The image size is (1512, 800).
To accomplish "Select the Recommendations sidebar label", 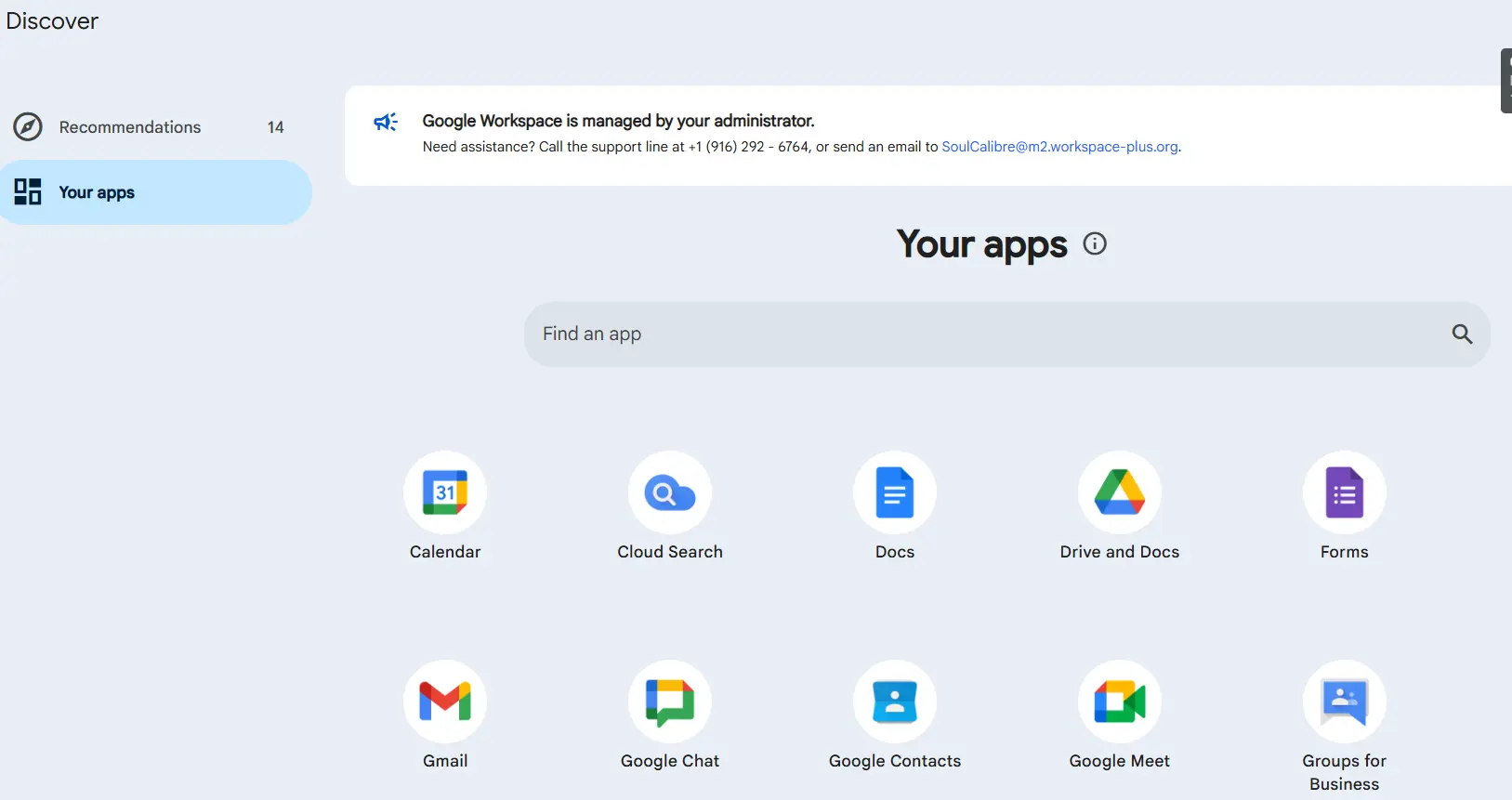I will pos(130,127).
